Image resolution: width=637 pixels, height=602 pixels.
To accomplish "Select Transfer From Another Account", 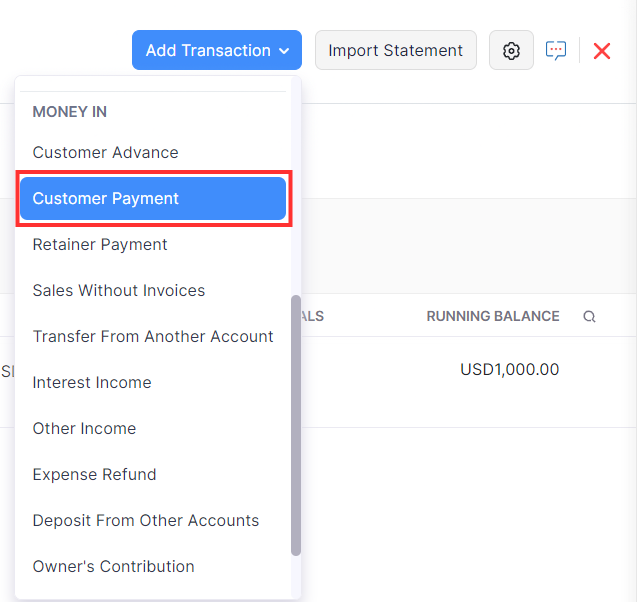I will coord(153,337).
